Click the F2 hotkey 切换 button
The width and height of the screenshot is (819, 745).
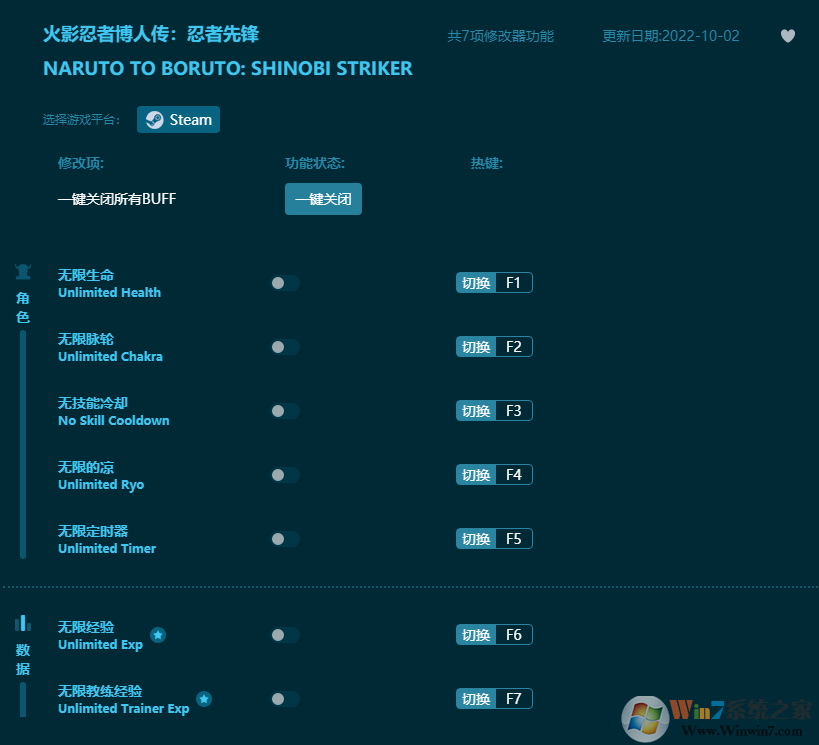tap(476, 347)
